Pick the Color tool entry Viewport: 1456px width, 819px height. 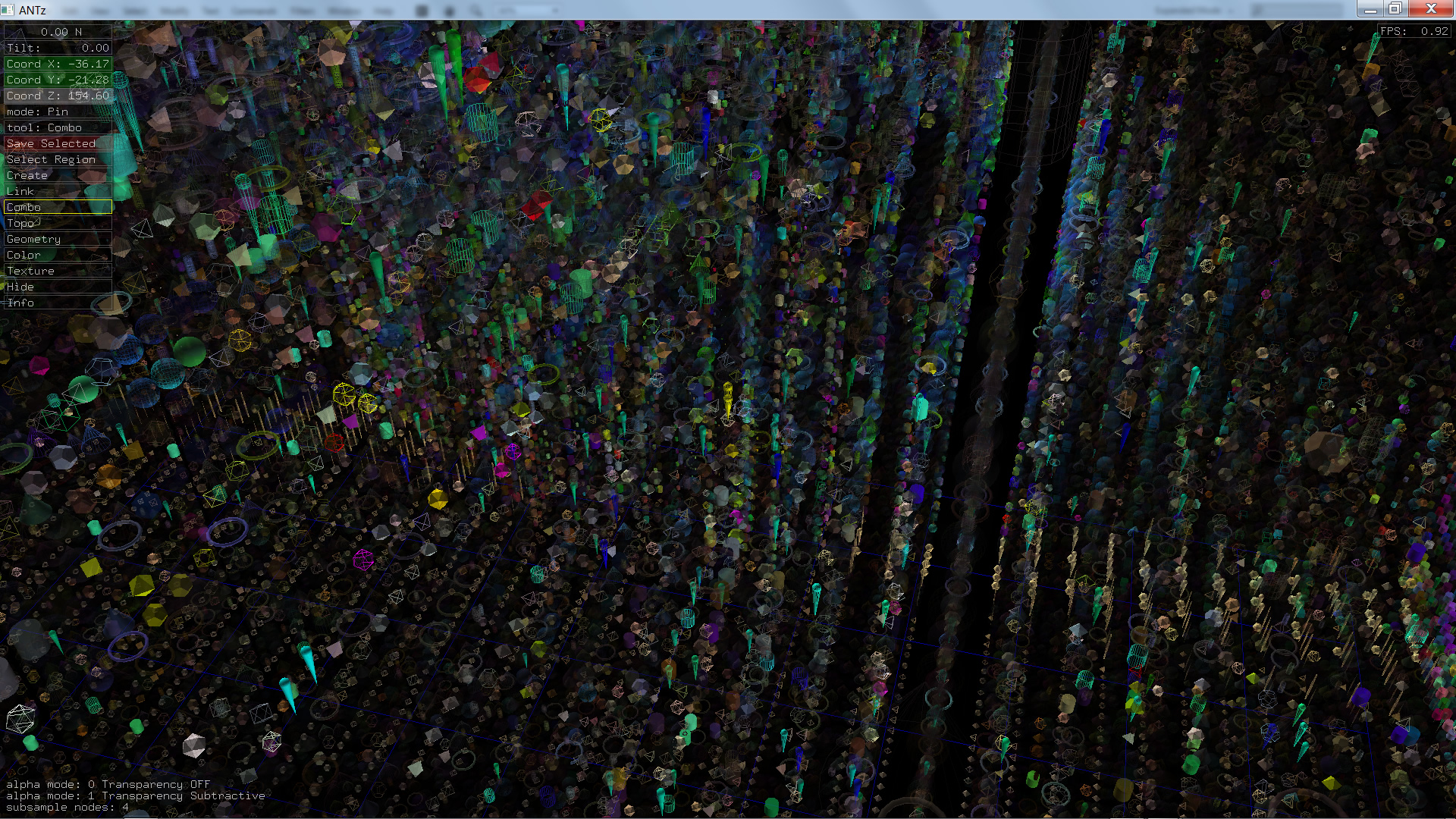[x=58, y=255]
